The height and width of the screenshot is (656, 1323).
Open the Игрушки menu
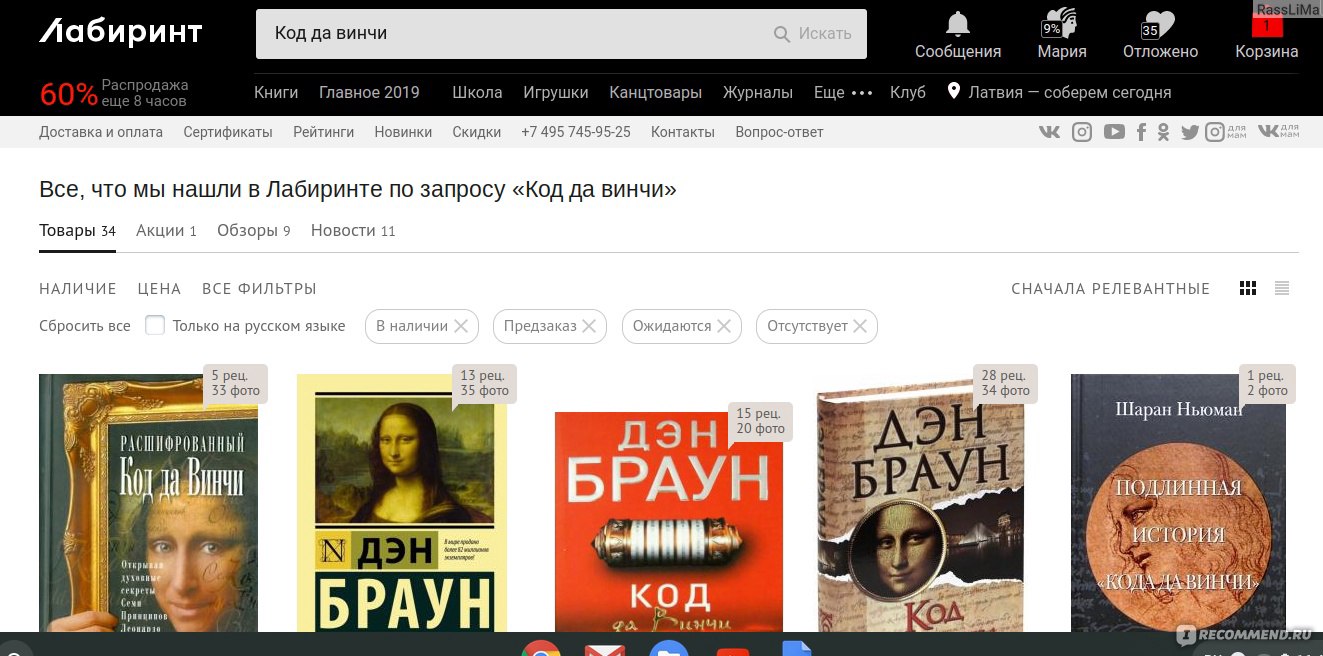(556, 92)
